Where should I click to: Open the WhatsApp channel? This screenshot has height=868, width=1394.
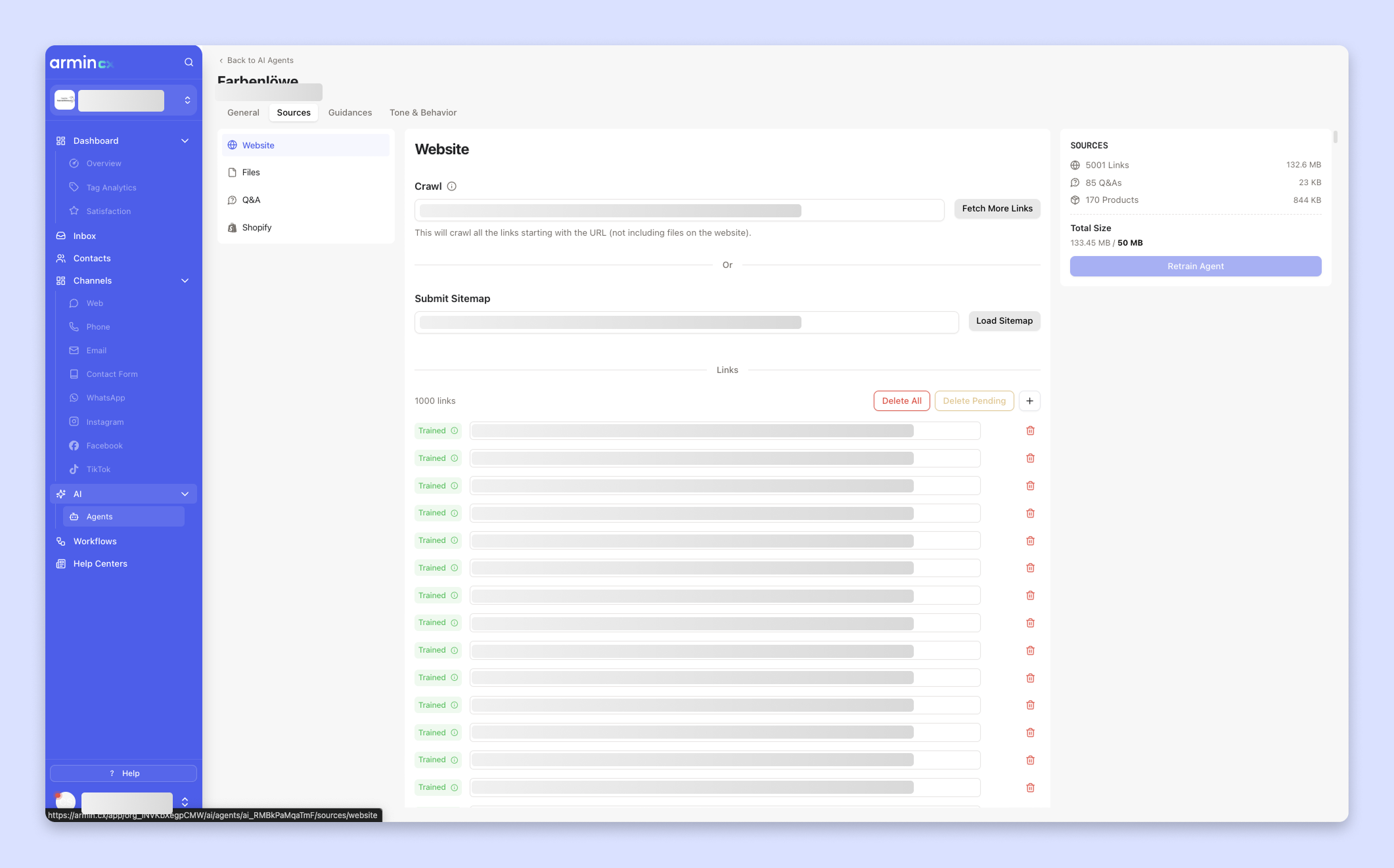(105, 398)
